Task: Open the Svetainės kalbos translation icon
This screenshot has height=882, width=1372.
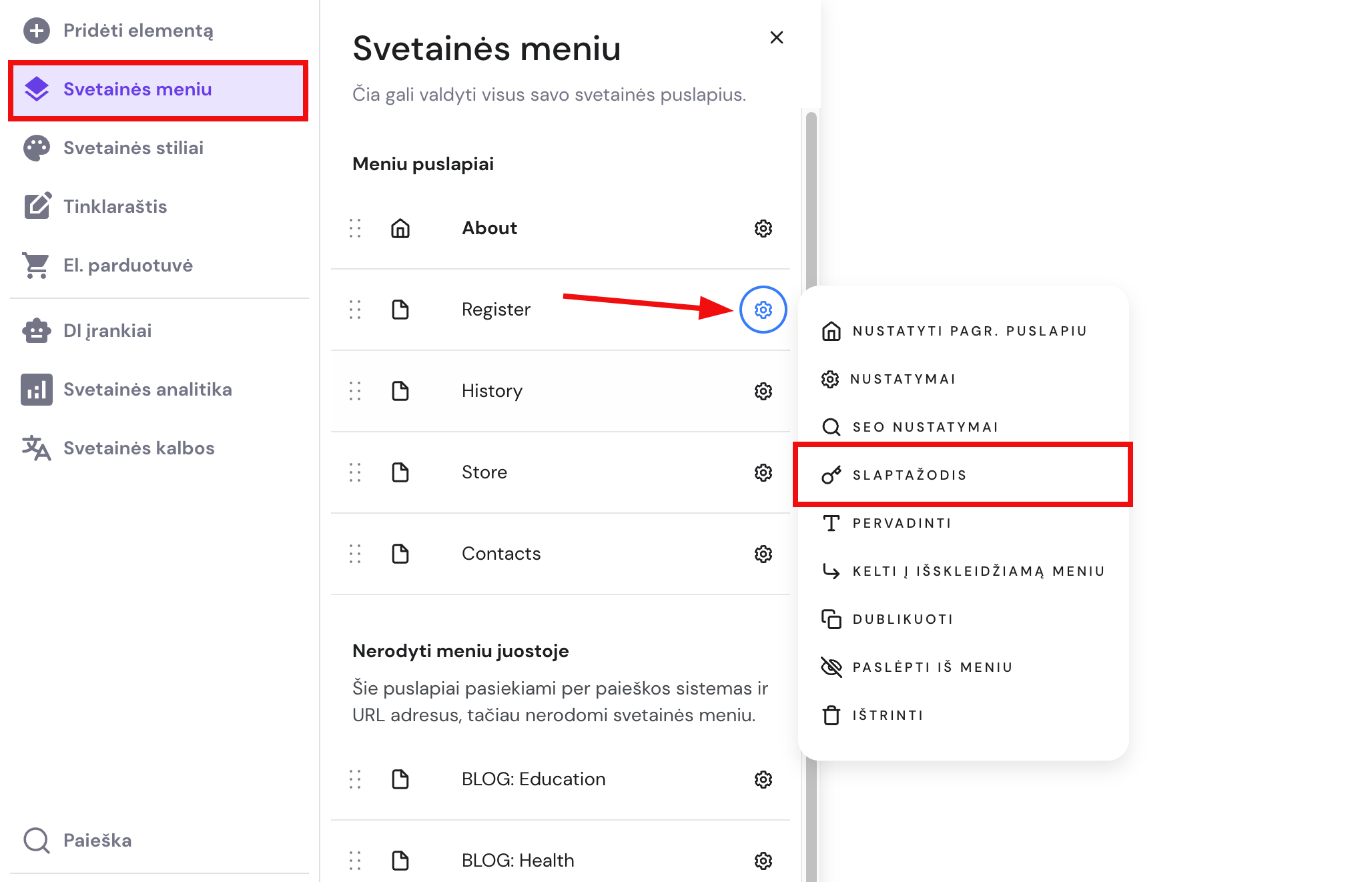Action: point(37,448)
